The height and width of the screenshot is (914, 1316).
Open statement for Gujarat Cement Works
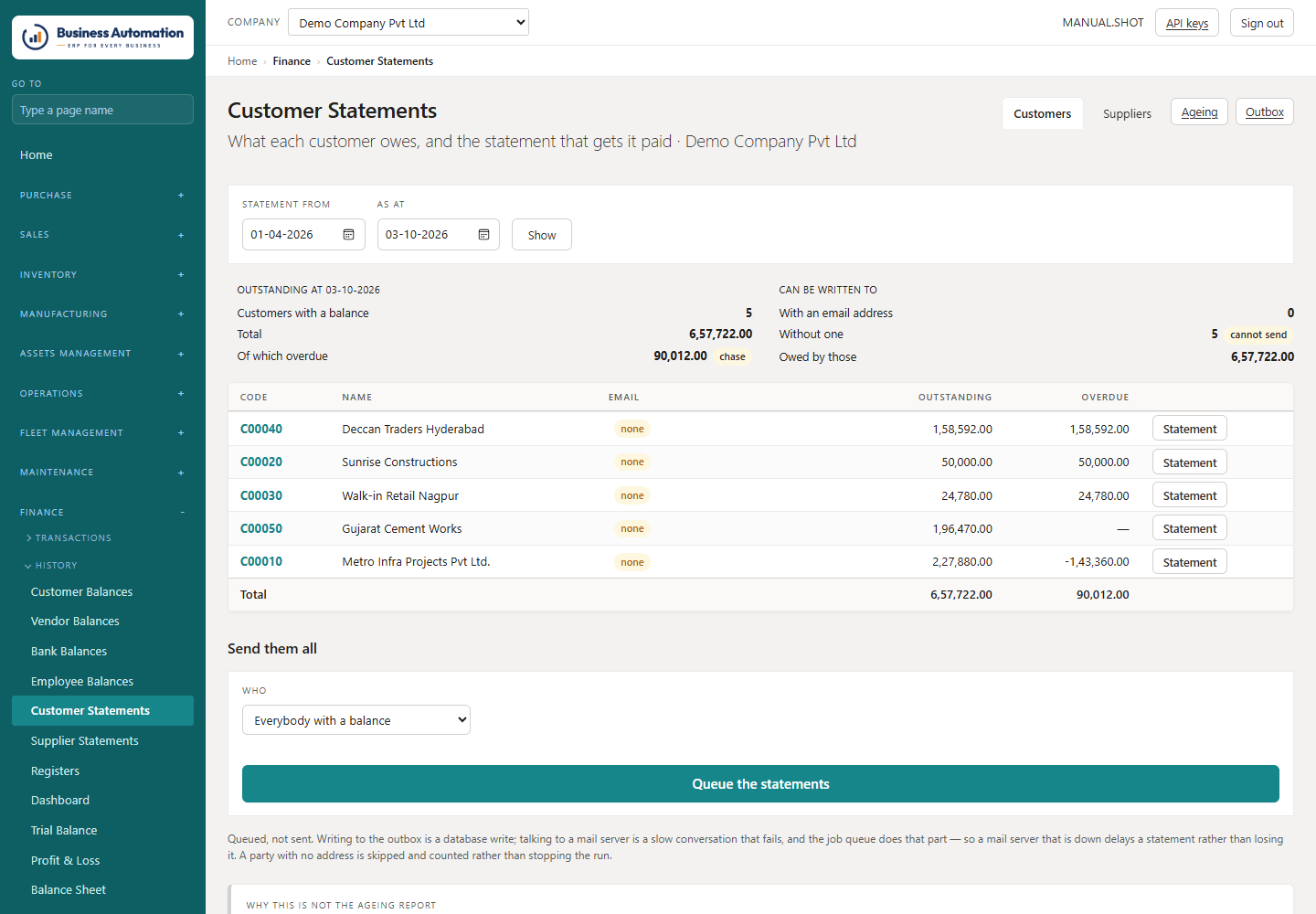coord(1190,528)
